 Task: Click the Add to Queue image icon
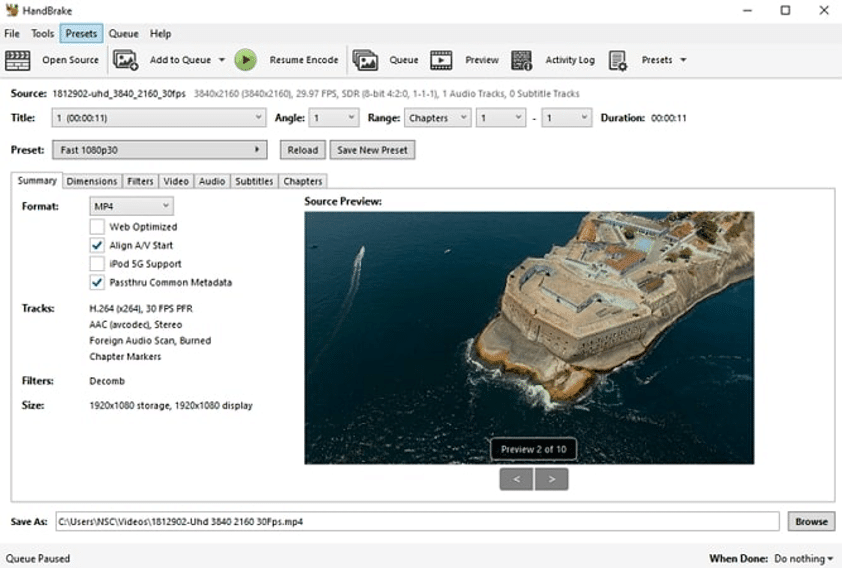pos(125,60)
